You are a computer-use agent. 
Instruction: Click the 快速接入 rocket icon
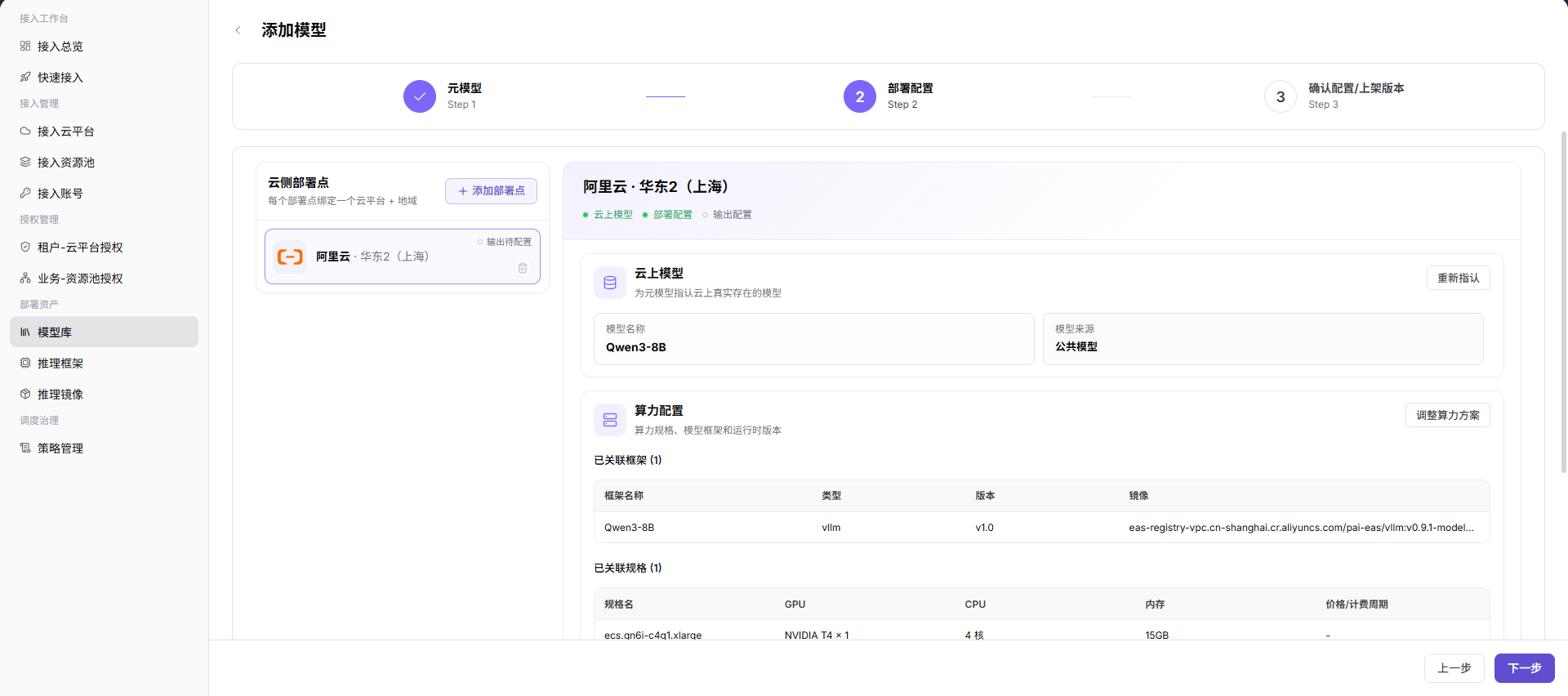25,77
